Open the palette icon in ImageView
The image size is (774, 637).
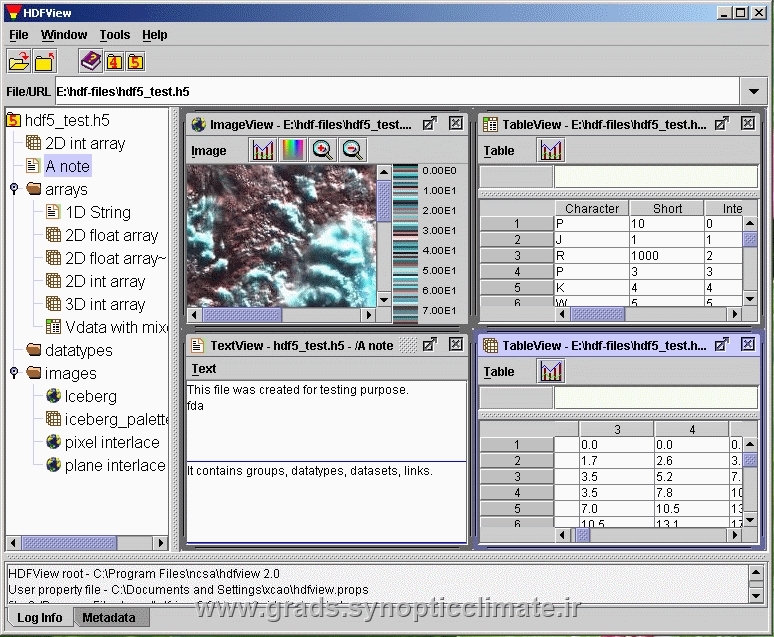[292, 150]
